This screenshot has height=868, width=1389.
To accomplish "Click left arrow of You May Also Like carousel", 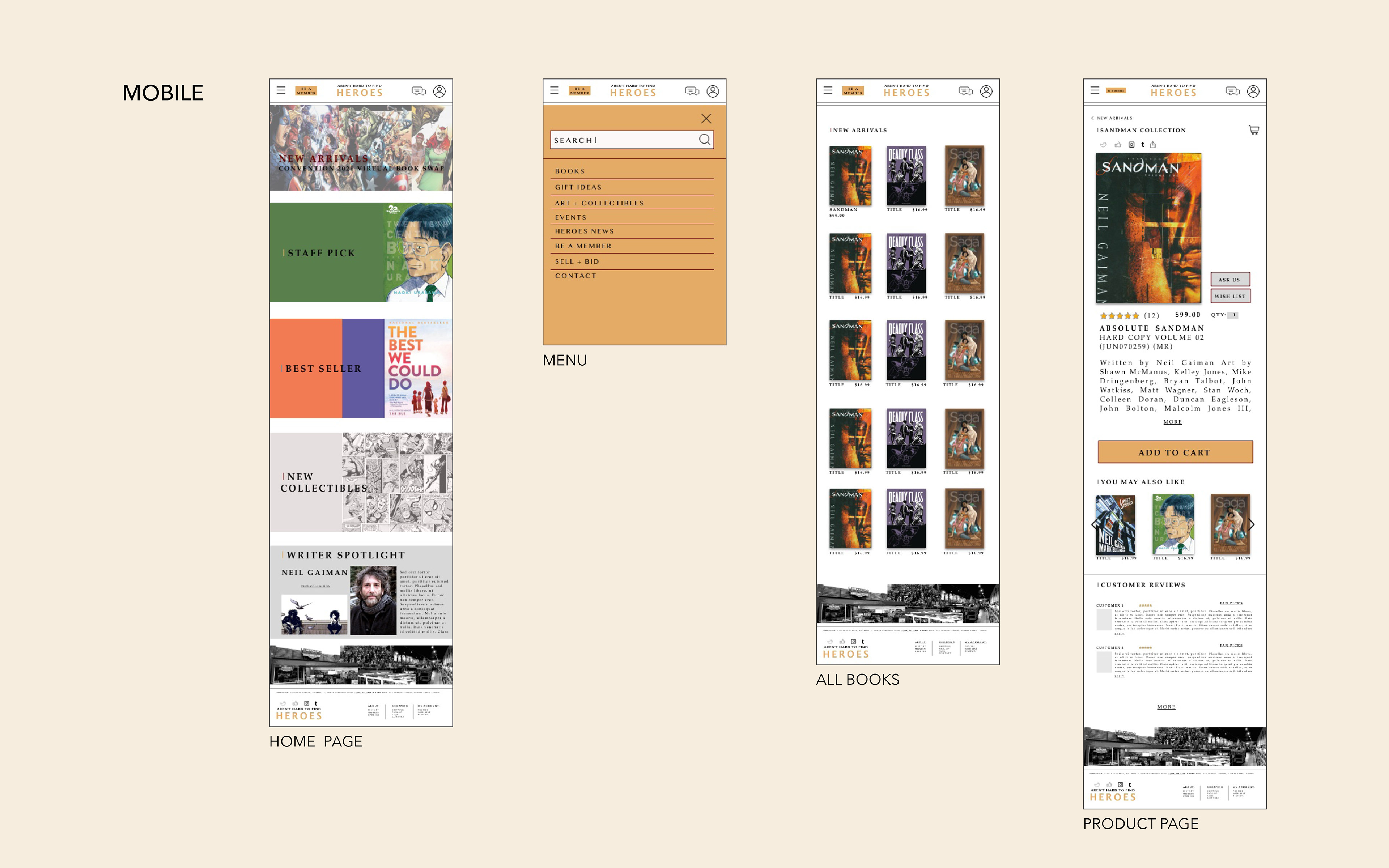I will 1094,524.
